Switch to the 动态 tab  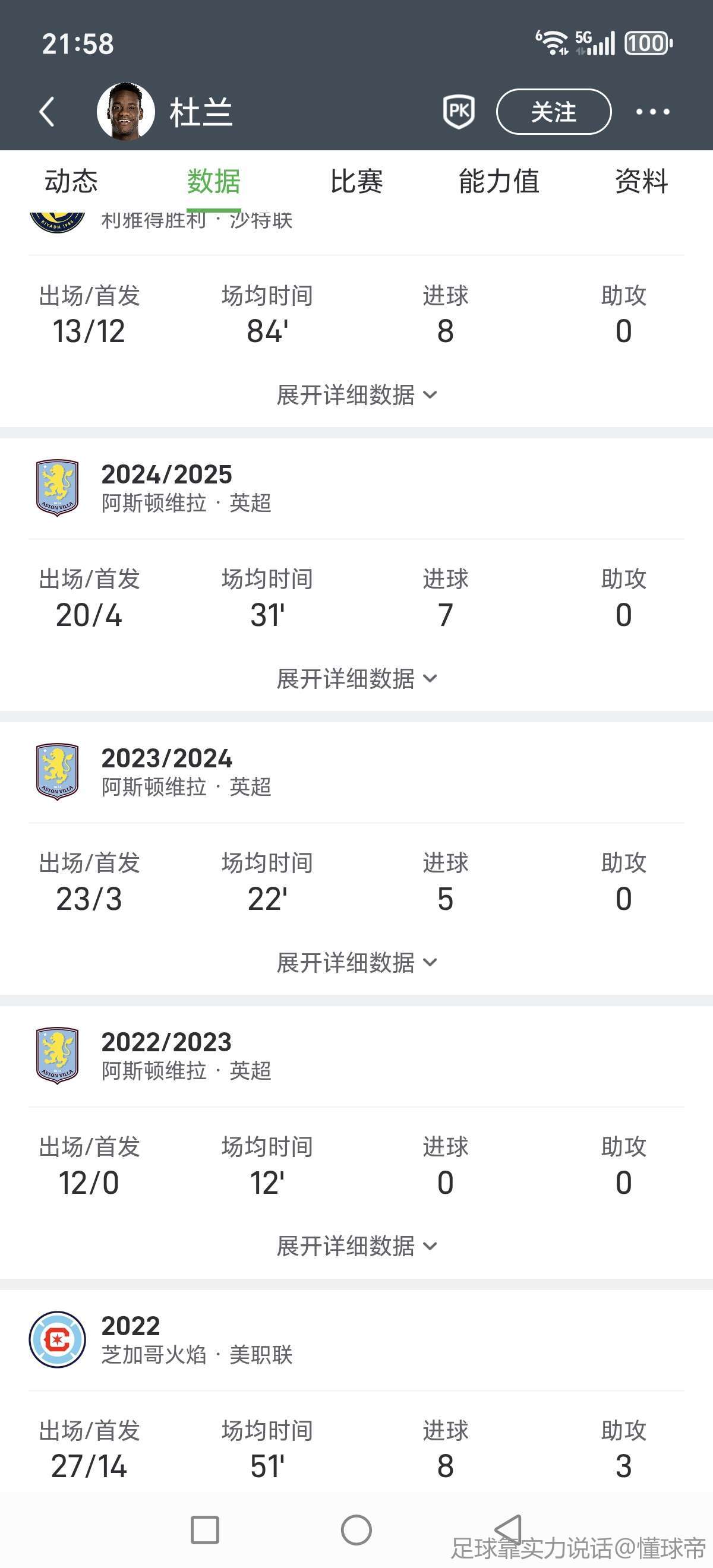[71, 181]
